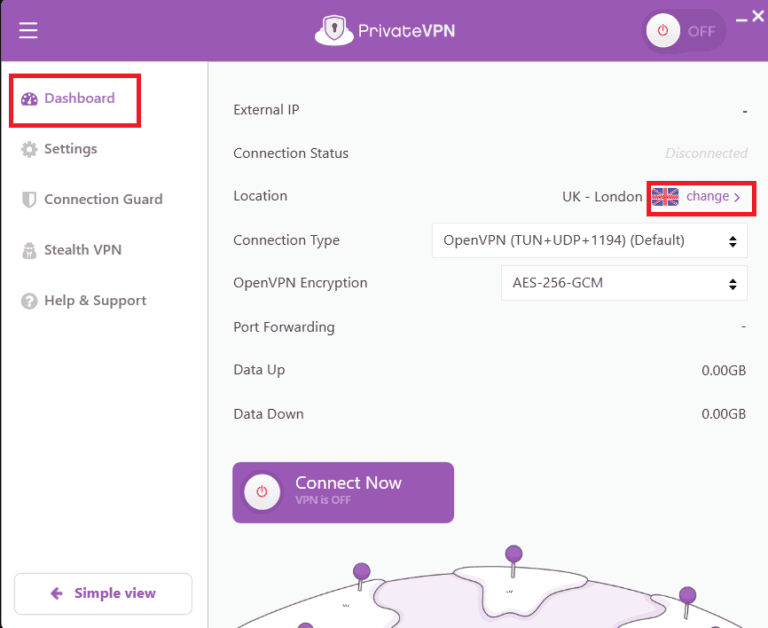
Task: Toggle the VPN OFF switch on
Action: coord(684,31)
